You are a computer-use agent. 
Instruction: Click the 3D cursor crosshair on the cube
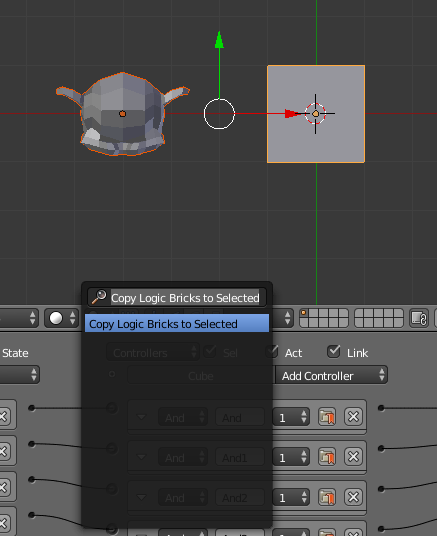pyautogui.click(x=315, y=113)
